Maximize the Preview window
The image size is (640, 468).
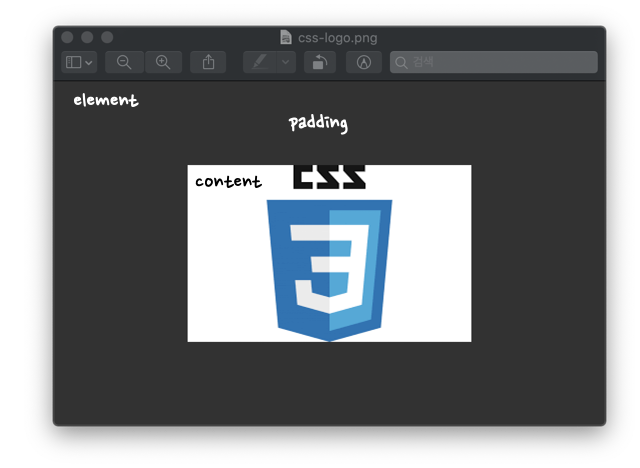pos(107,37)
